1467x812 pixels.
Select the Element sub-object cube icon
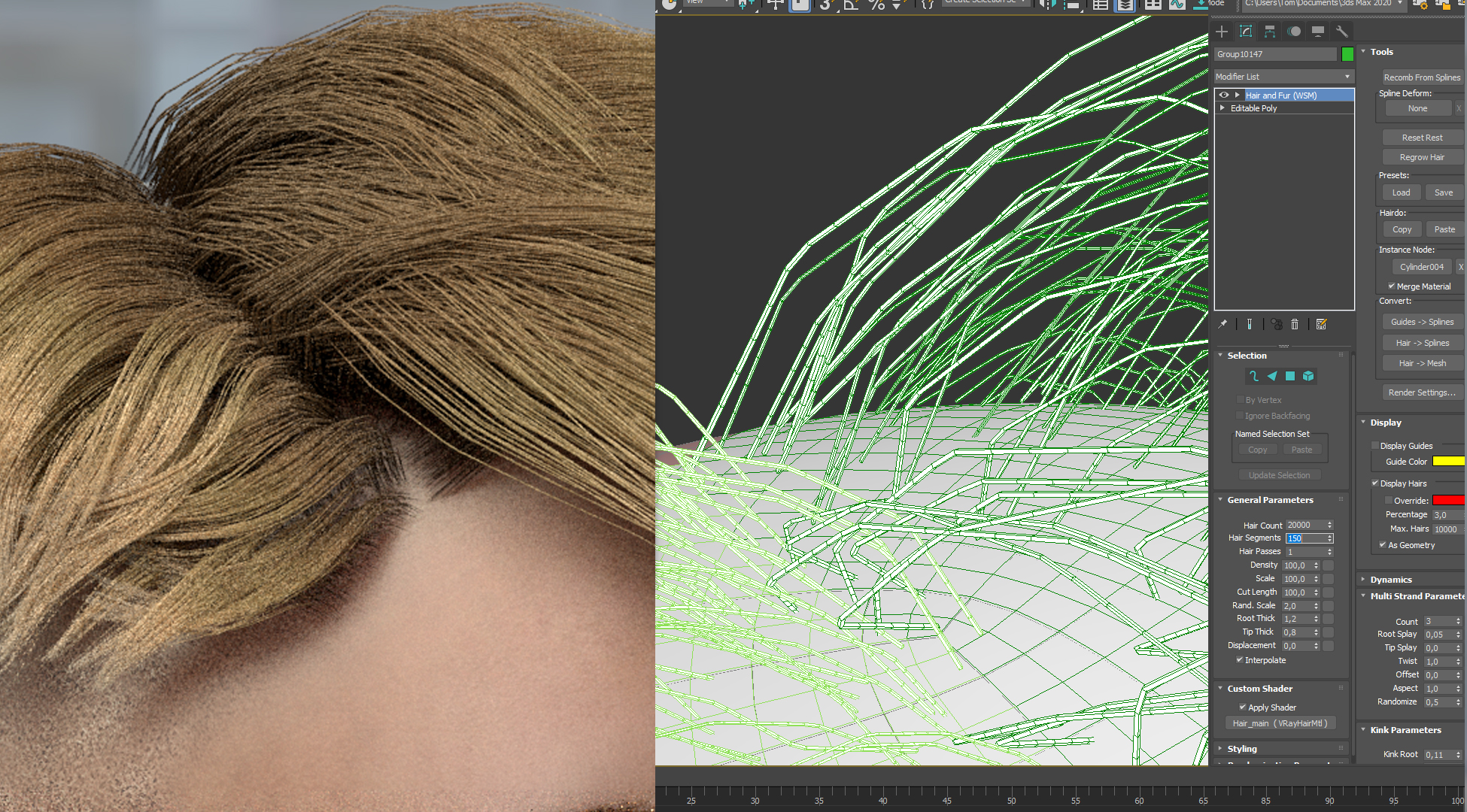click(1308, 376)
